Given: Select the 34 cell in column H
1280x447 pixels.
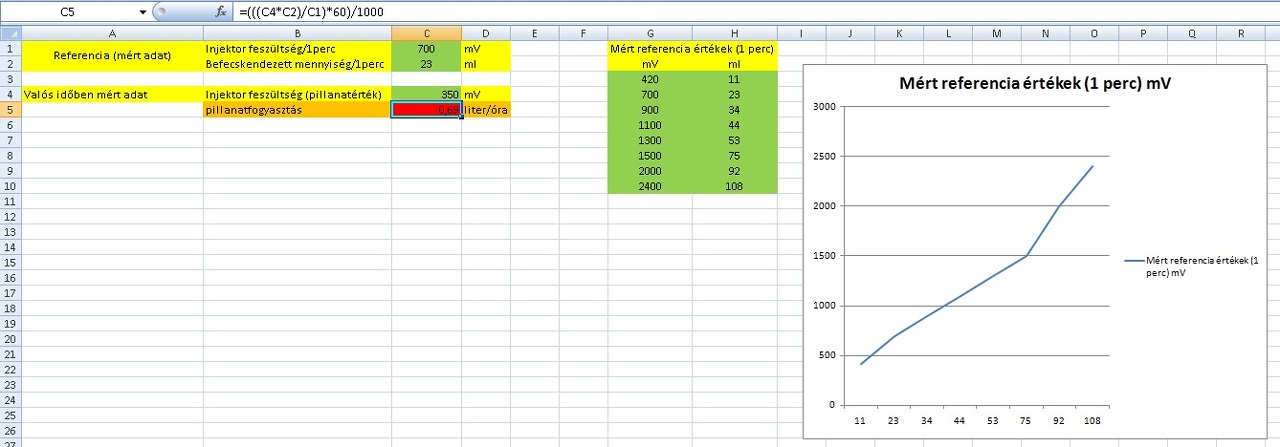Looking at the screenshot, I should pos(734,109).
